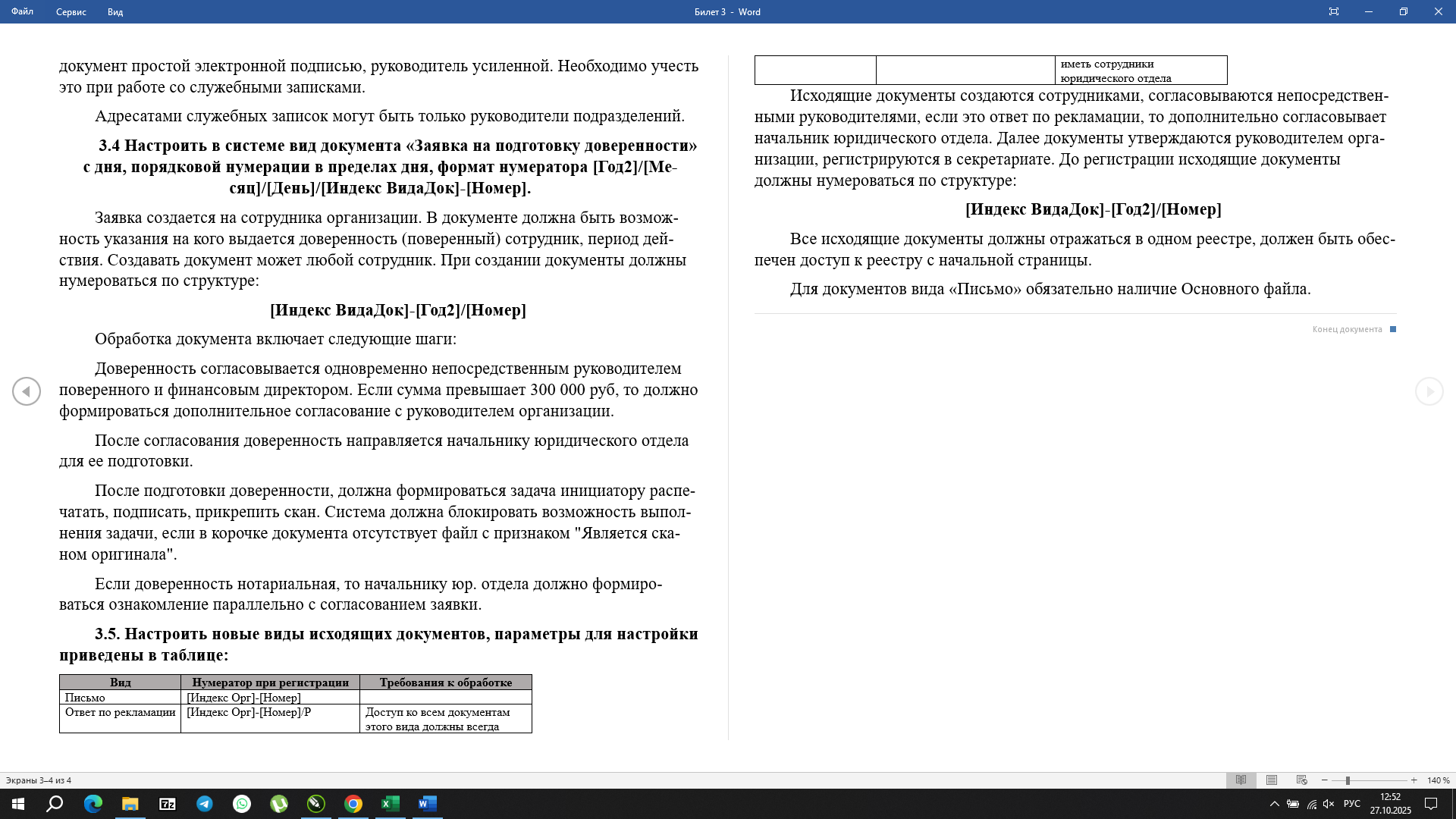This screenshot has height=819, width=1456.
Task: Switch to Read Mode view
Action: [1241, 780]
